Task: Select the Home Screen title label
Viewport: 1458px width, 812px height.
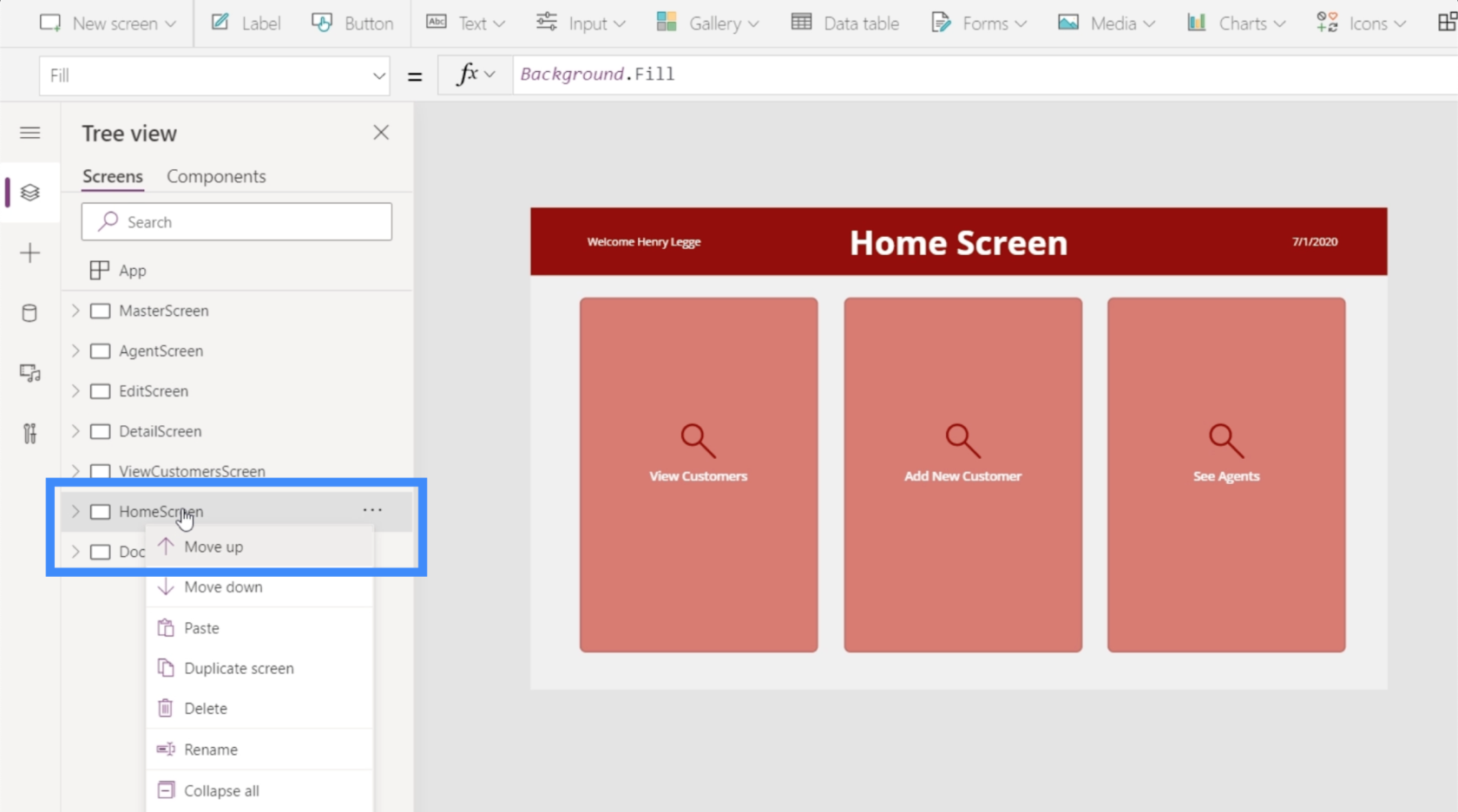Action: (x=959, y=243)
